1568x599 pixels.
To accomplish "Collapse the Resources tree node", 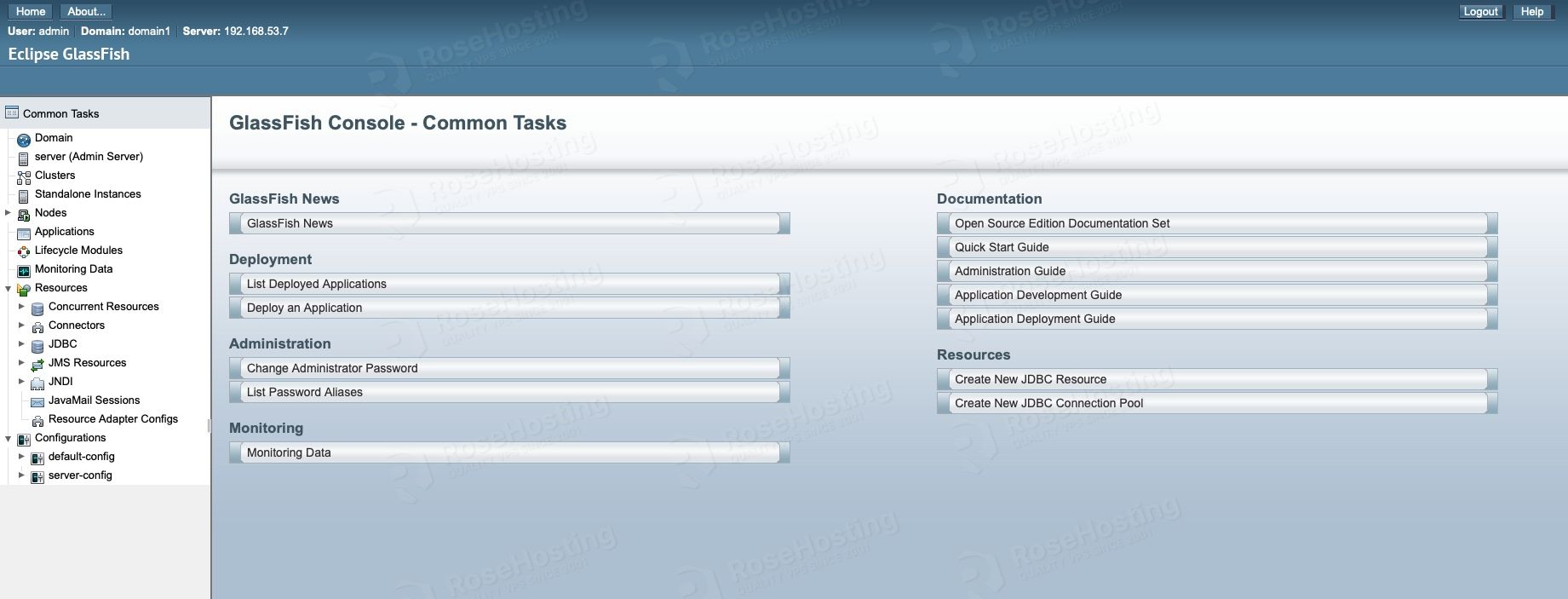I will 8,288.
